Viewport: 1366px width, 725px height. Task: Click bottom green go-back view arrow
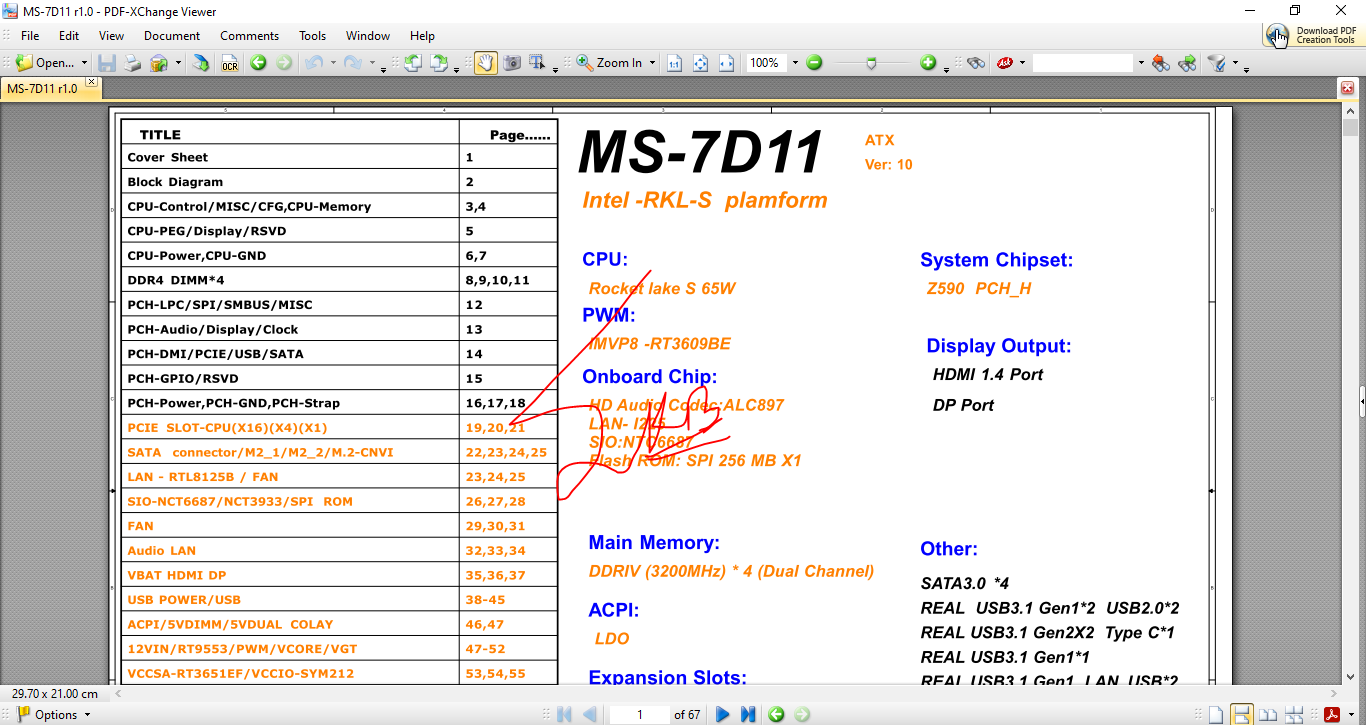[x=776, y=715]
